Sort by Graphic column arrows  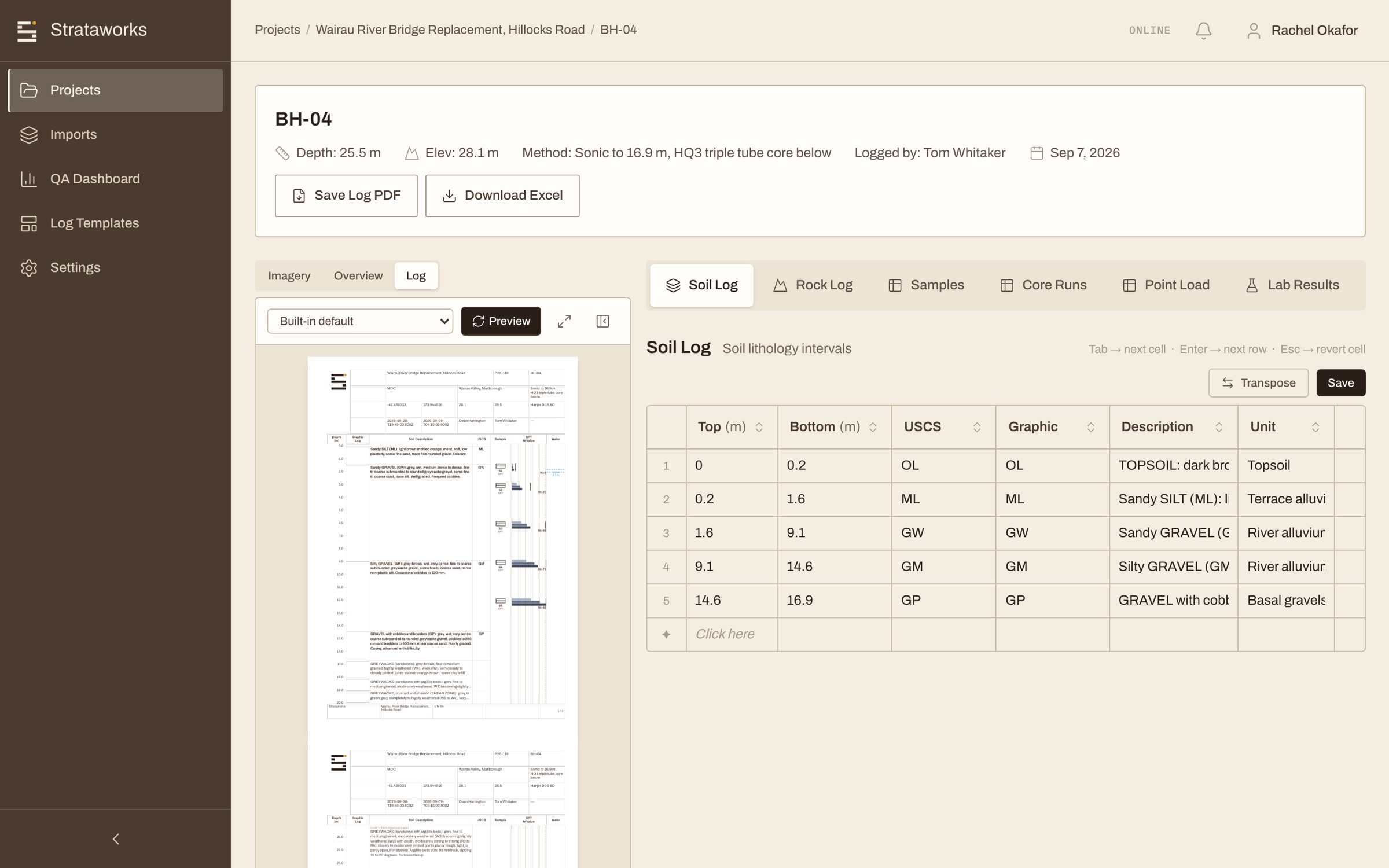coord(1090,427)
